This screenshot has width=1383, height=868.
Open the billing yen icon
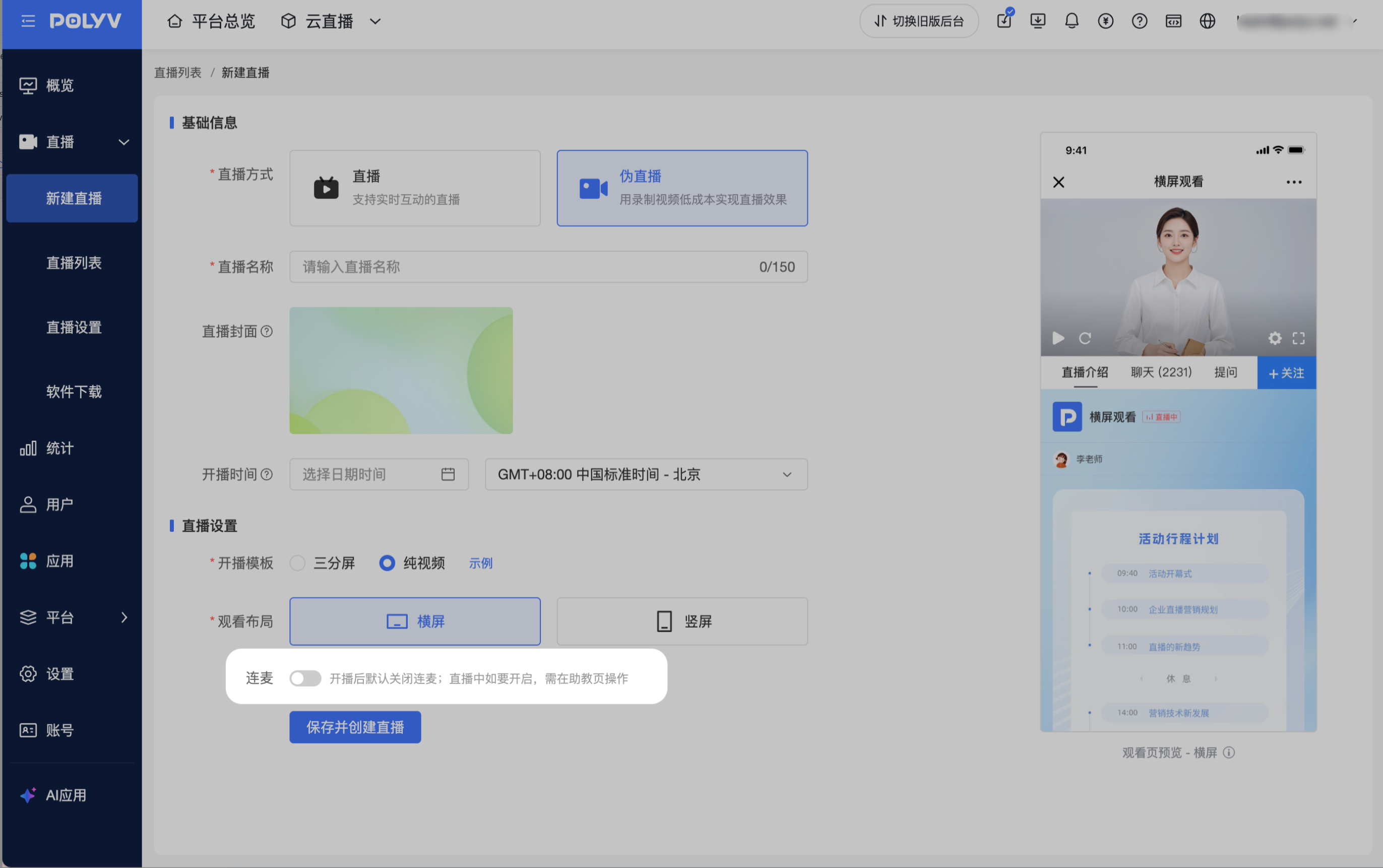(x=1105, y=21)
